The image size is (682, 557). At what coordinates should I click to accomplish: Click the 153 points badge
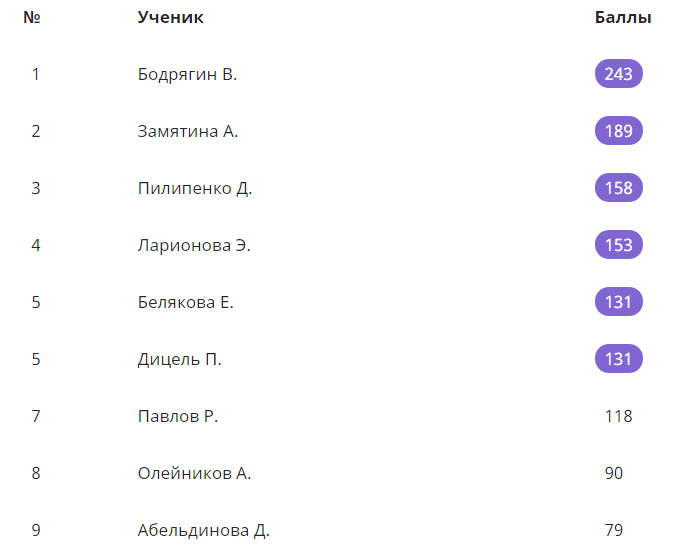(x=618, y=245)
